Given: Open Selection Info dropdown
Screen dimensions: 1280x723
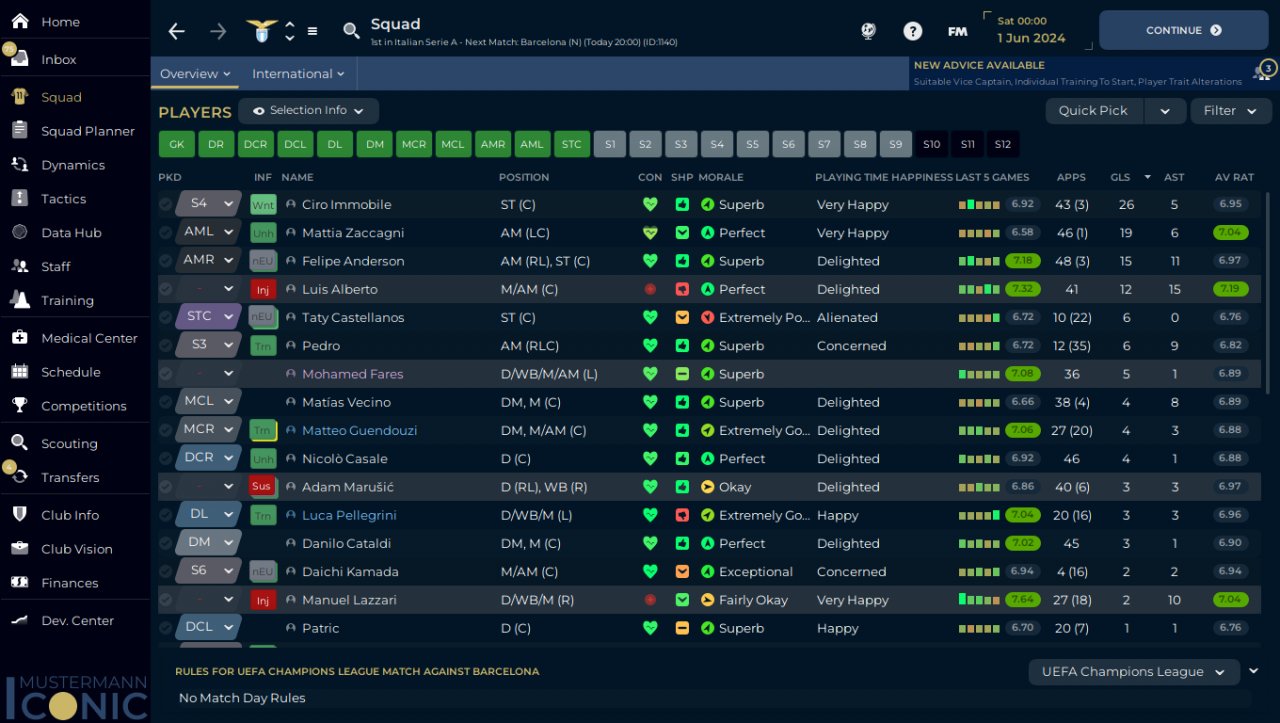Looking at the screenshot, I should point(308,111).
